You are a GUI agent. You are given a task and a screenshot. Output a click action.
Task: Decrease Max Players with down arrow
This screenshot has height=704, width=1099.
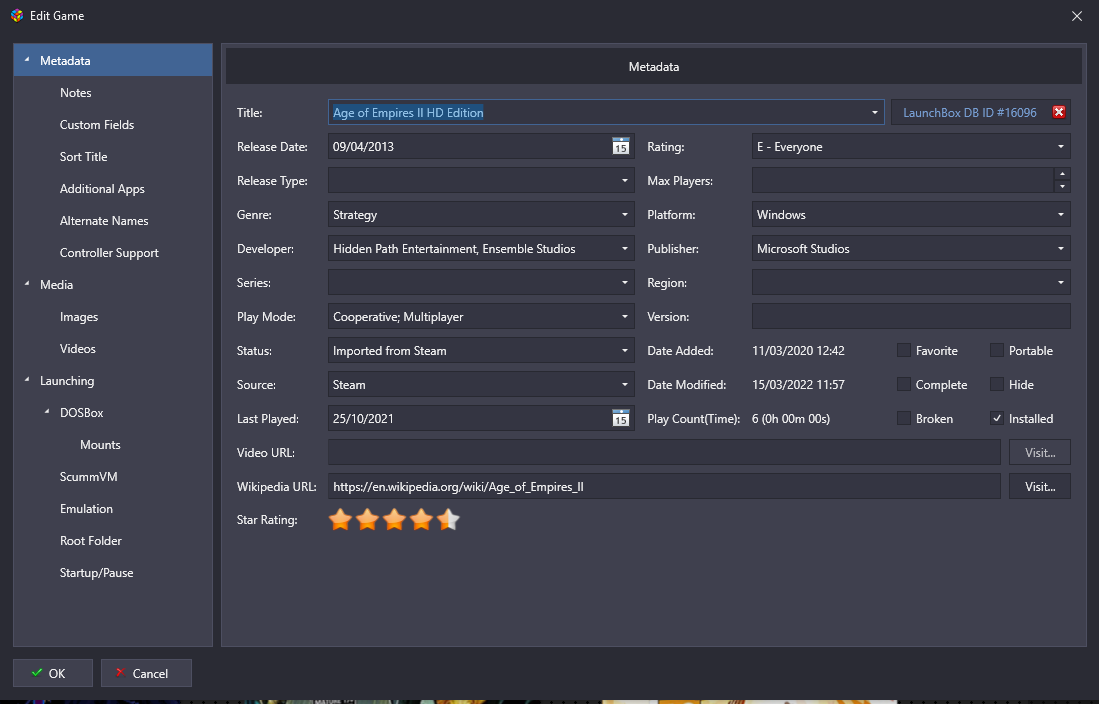pyautogui.click(x=1063, y=187)
